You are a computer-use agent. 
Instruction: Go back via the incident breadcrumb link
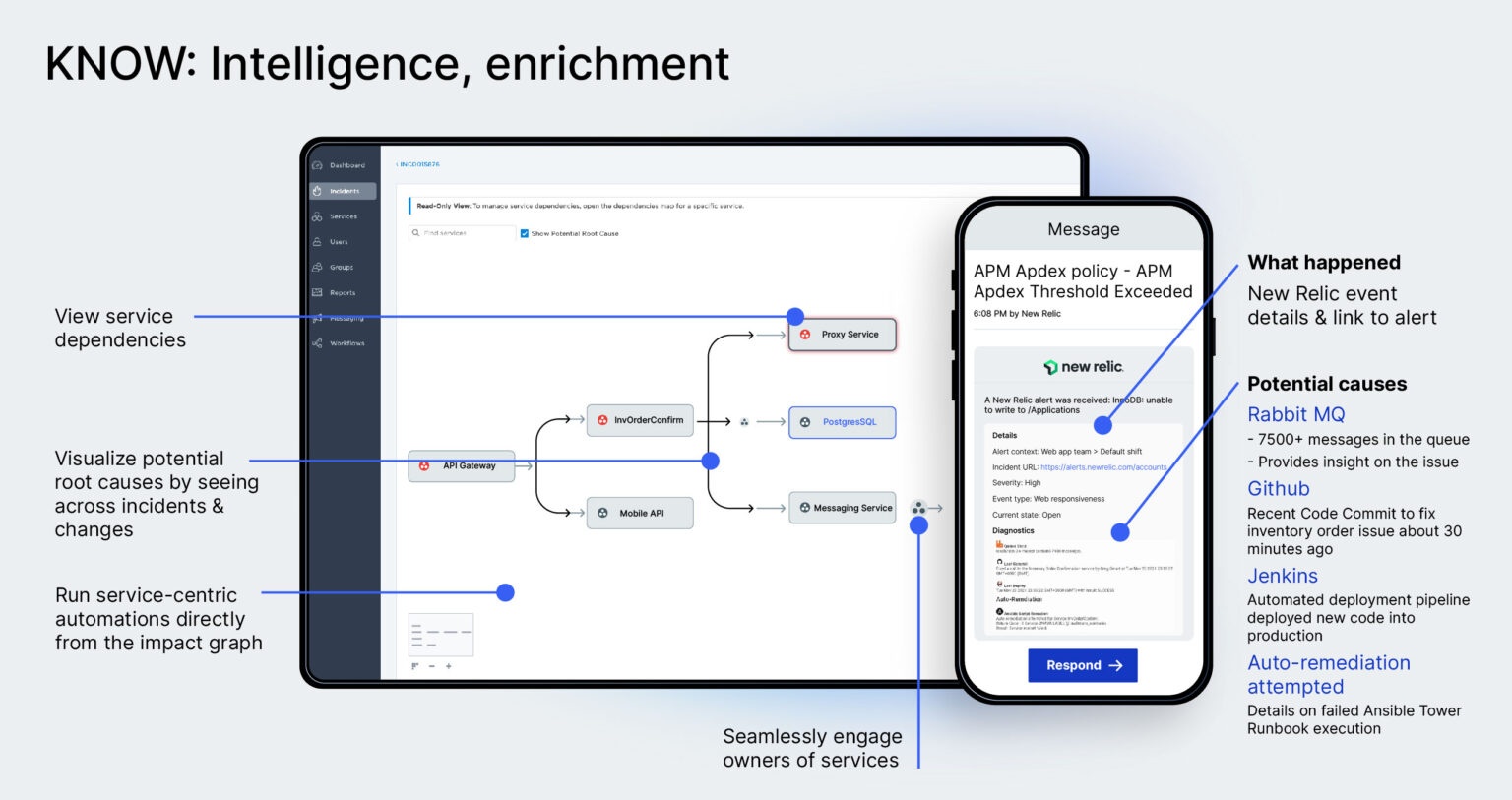(418, 165)
